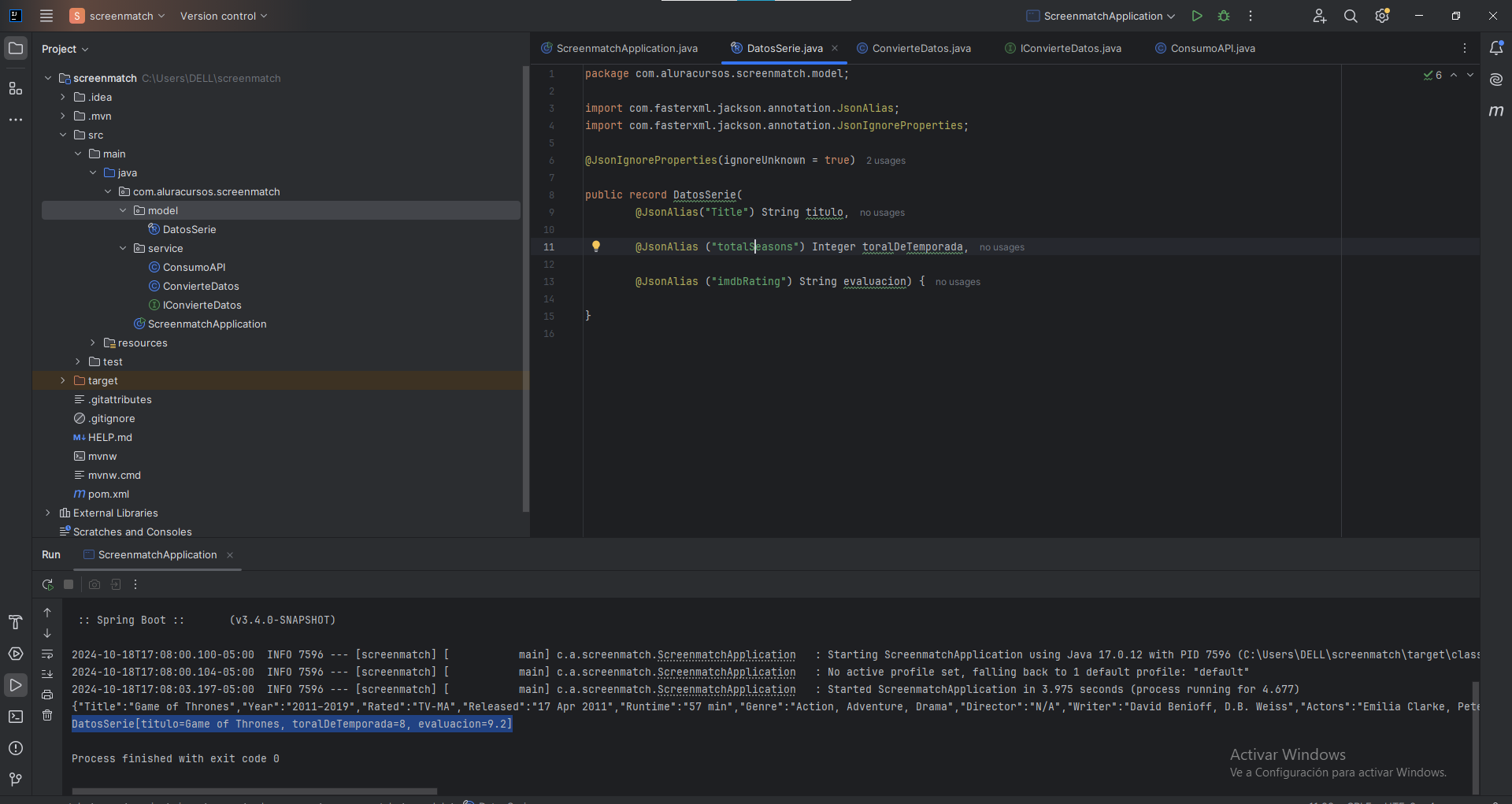The width and height of the screenshot is (1512, 804).
Task: Collapse the model package
Action: click(123, 210)
